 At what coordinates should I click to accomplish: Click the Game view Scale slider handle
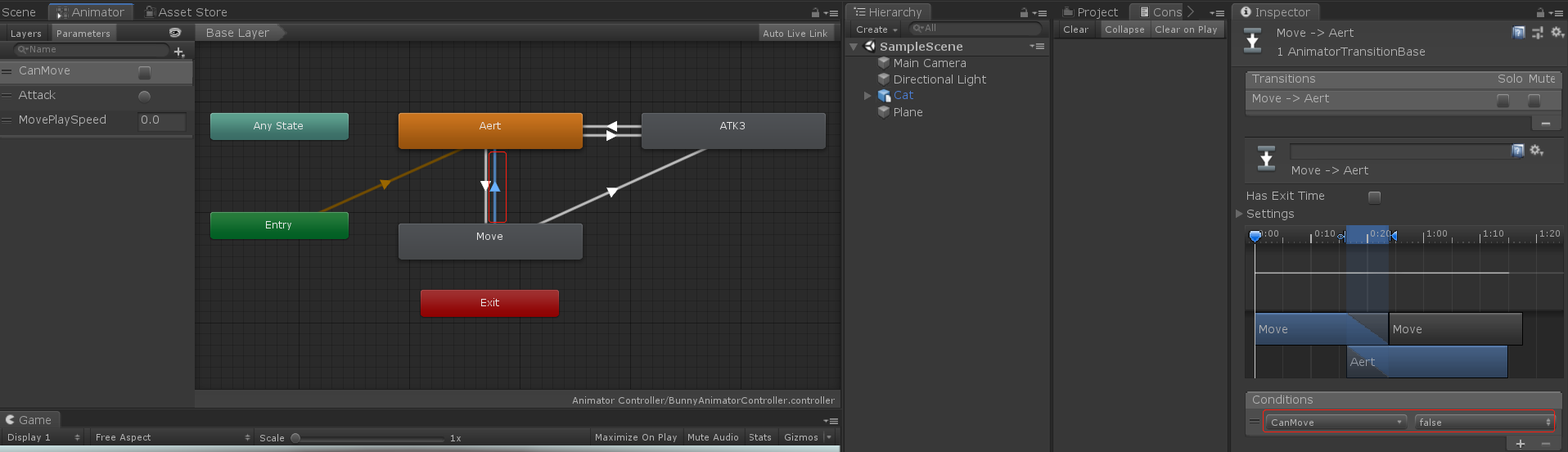[295, 438]
